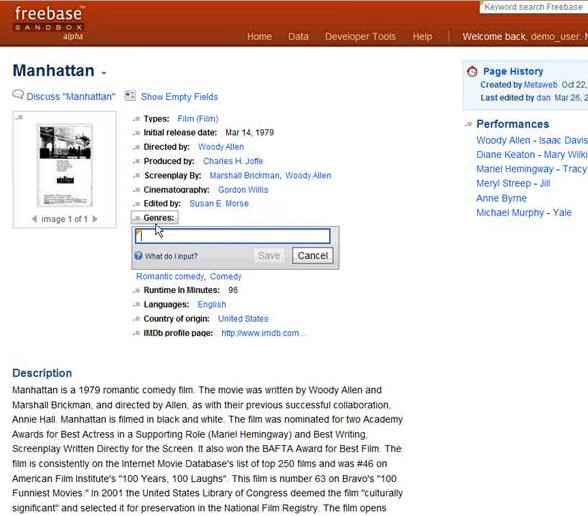
Task: Open the Metaweb creator link in Page History
Action: click(x=540, y=85)
